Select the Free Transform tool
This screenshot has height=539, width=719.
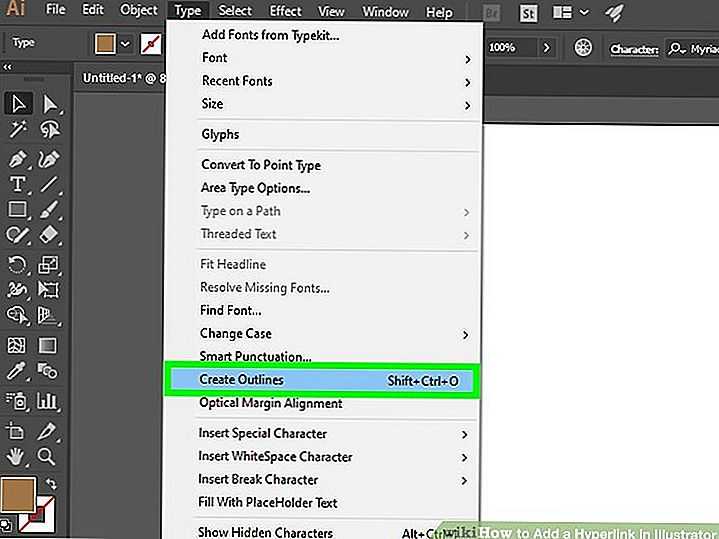pos(49,290)
